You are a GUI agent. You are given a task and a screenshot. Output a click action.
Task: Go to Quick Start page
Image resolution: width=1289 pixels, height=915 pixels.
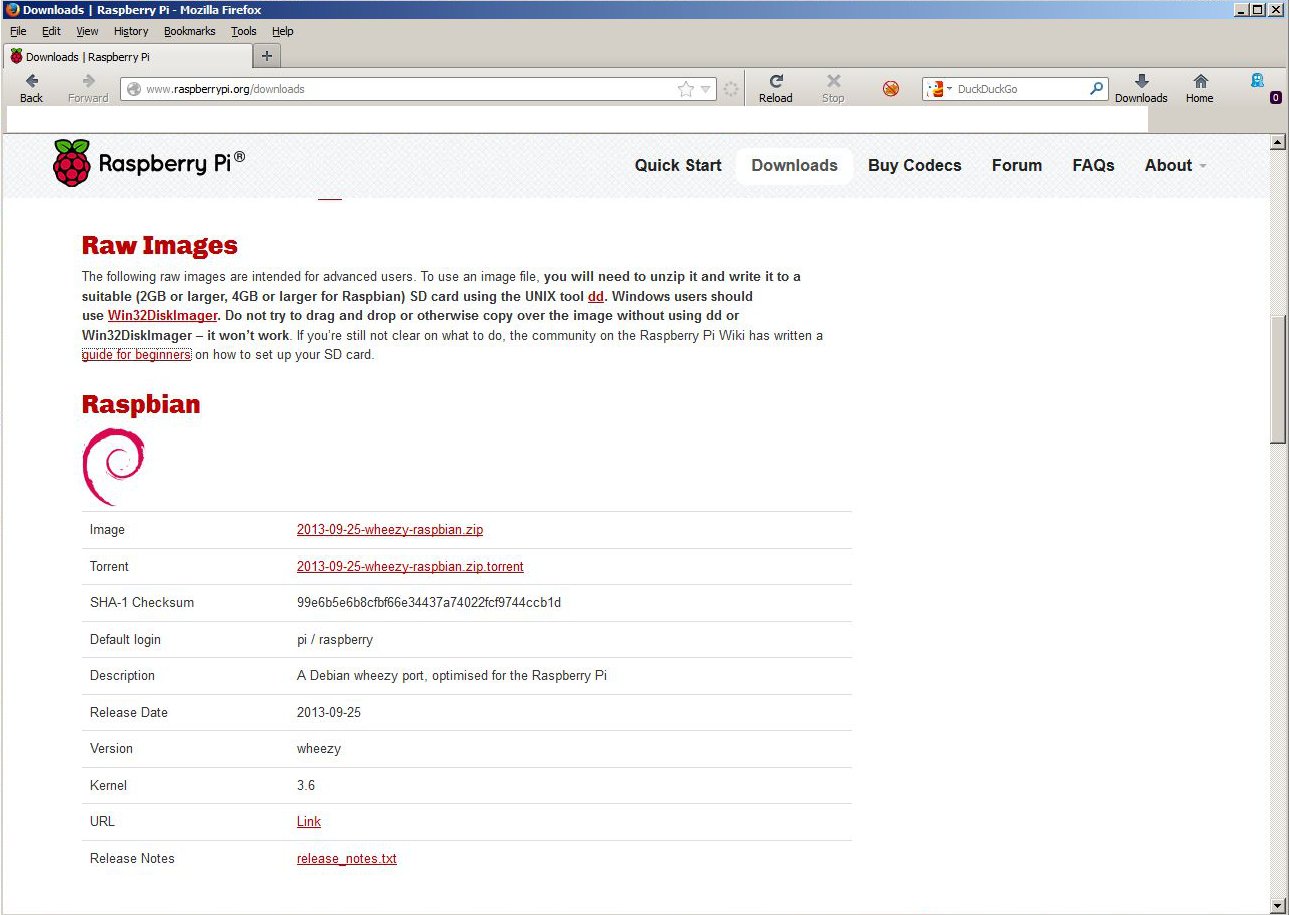(678, 165)
